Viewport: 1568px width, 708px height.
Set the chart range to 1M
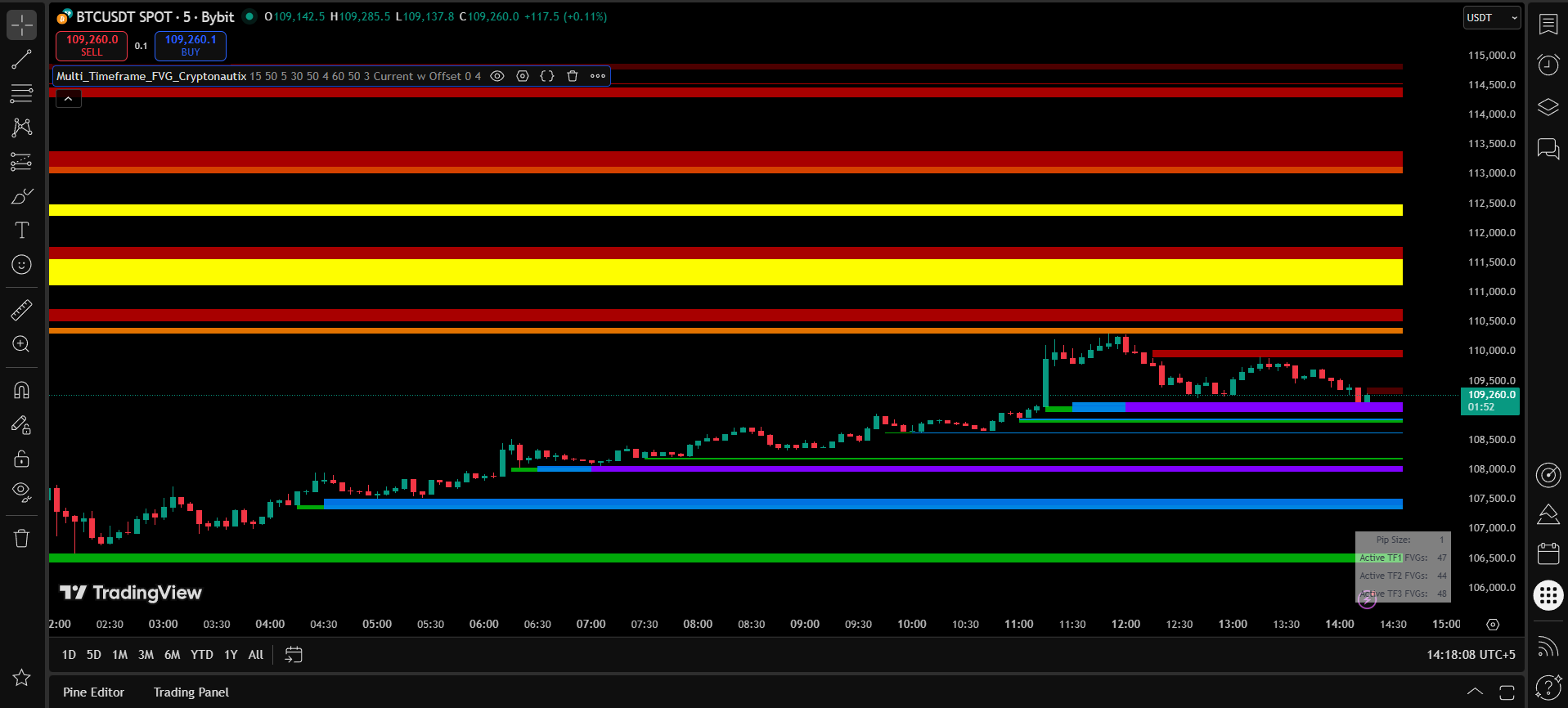(119, 655)
